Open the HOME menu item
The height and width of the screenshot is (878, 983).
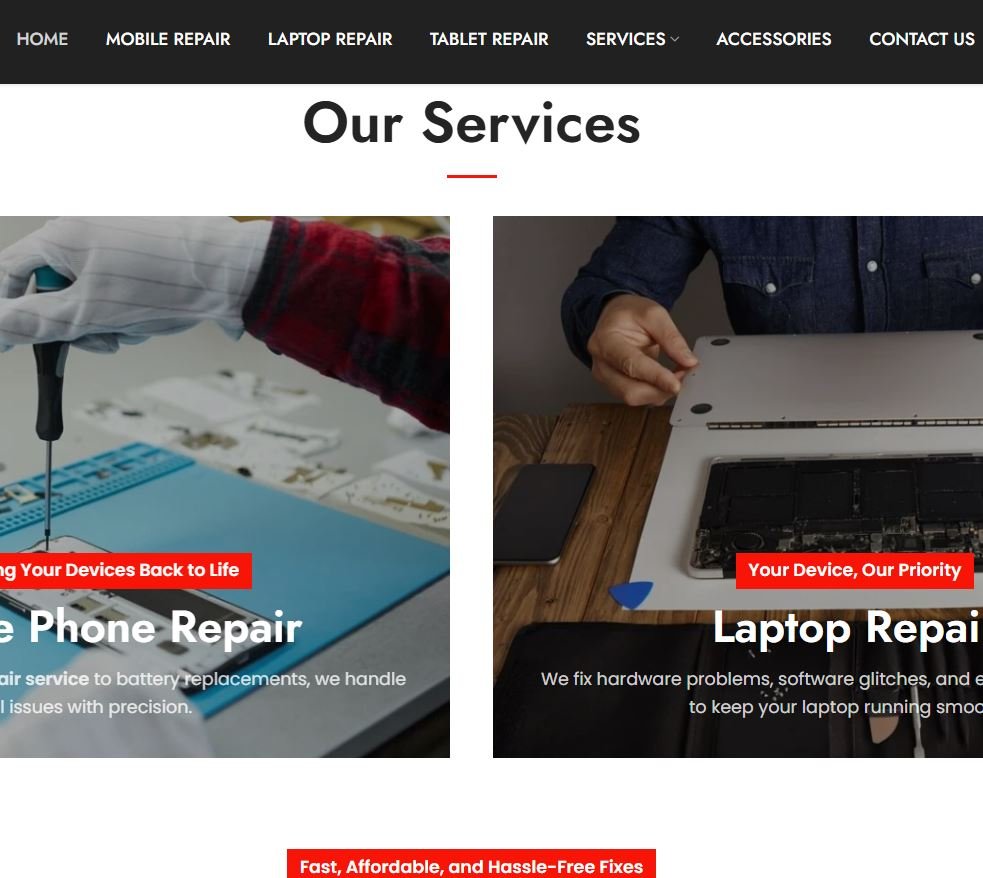click(x=42, y=39)
